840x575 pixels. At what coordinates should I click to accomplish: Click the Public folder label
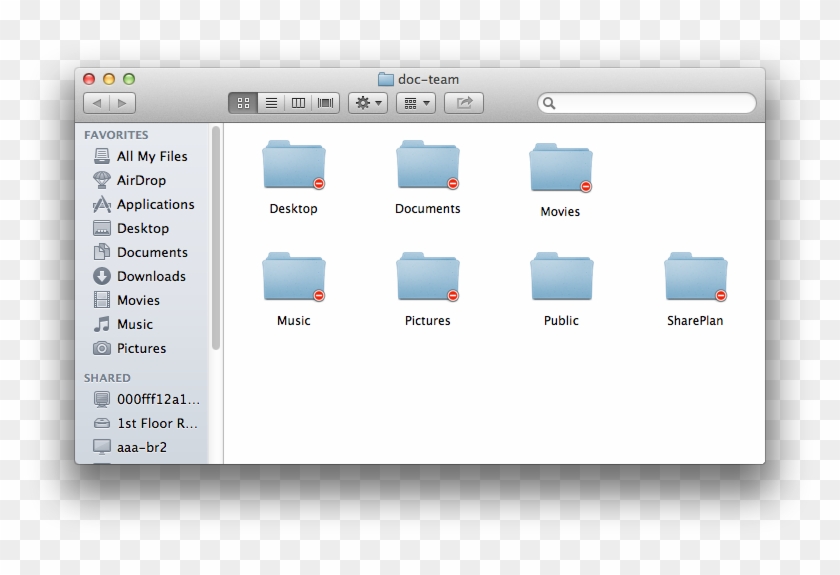pyautogui.click(x=561, y=320)
